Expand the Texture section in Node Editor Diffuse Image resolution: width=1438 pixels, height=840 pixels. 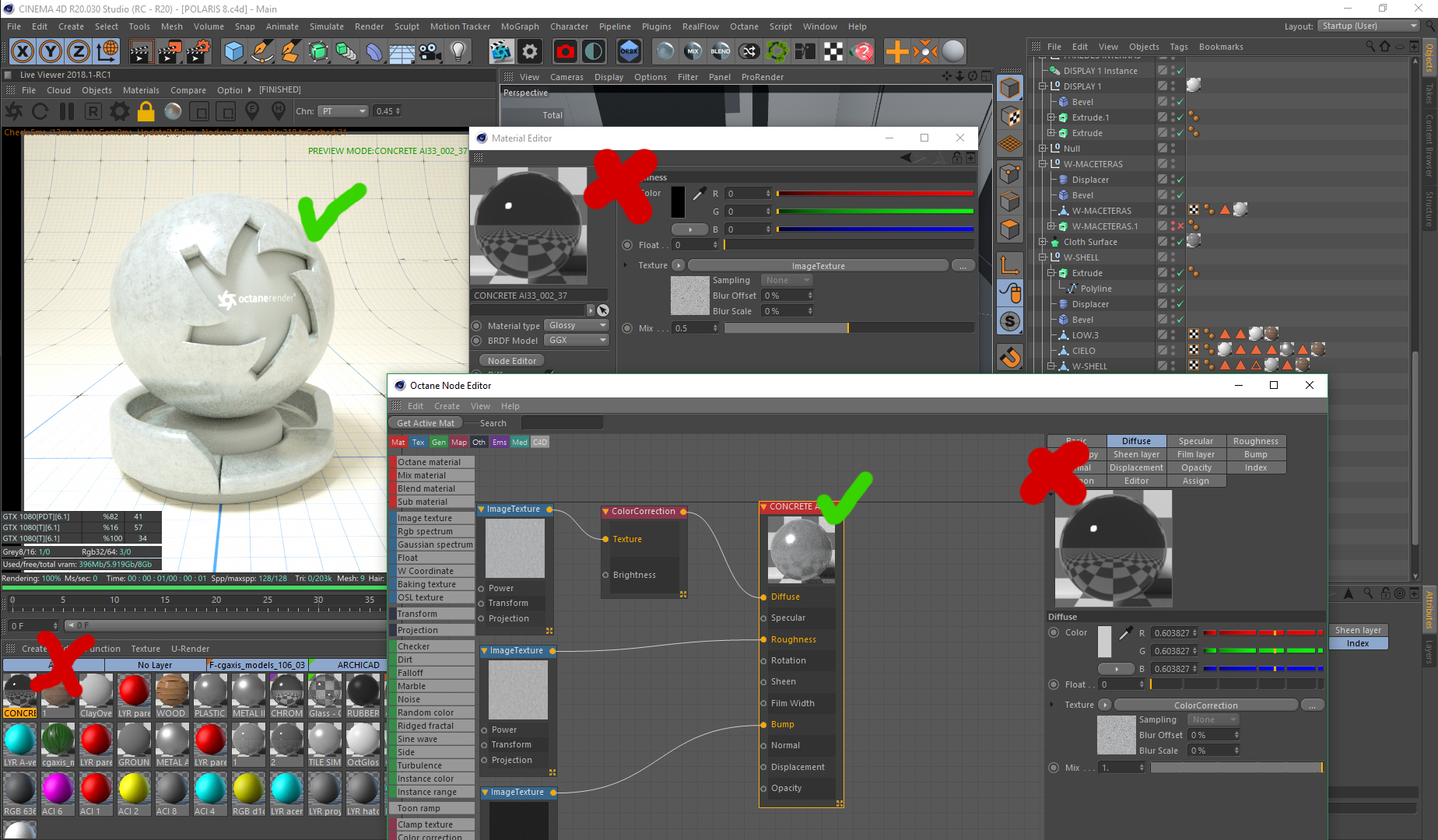pyautogui.click(x=1053, y=705)
